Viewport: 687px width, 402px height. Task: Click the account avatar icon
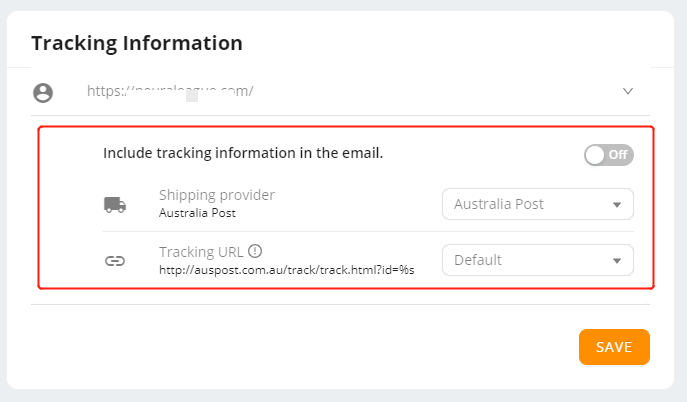[43, 92]
